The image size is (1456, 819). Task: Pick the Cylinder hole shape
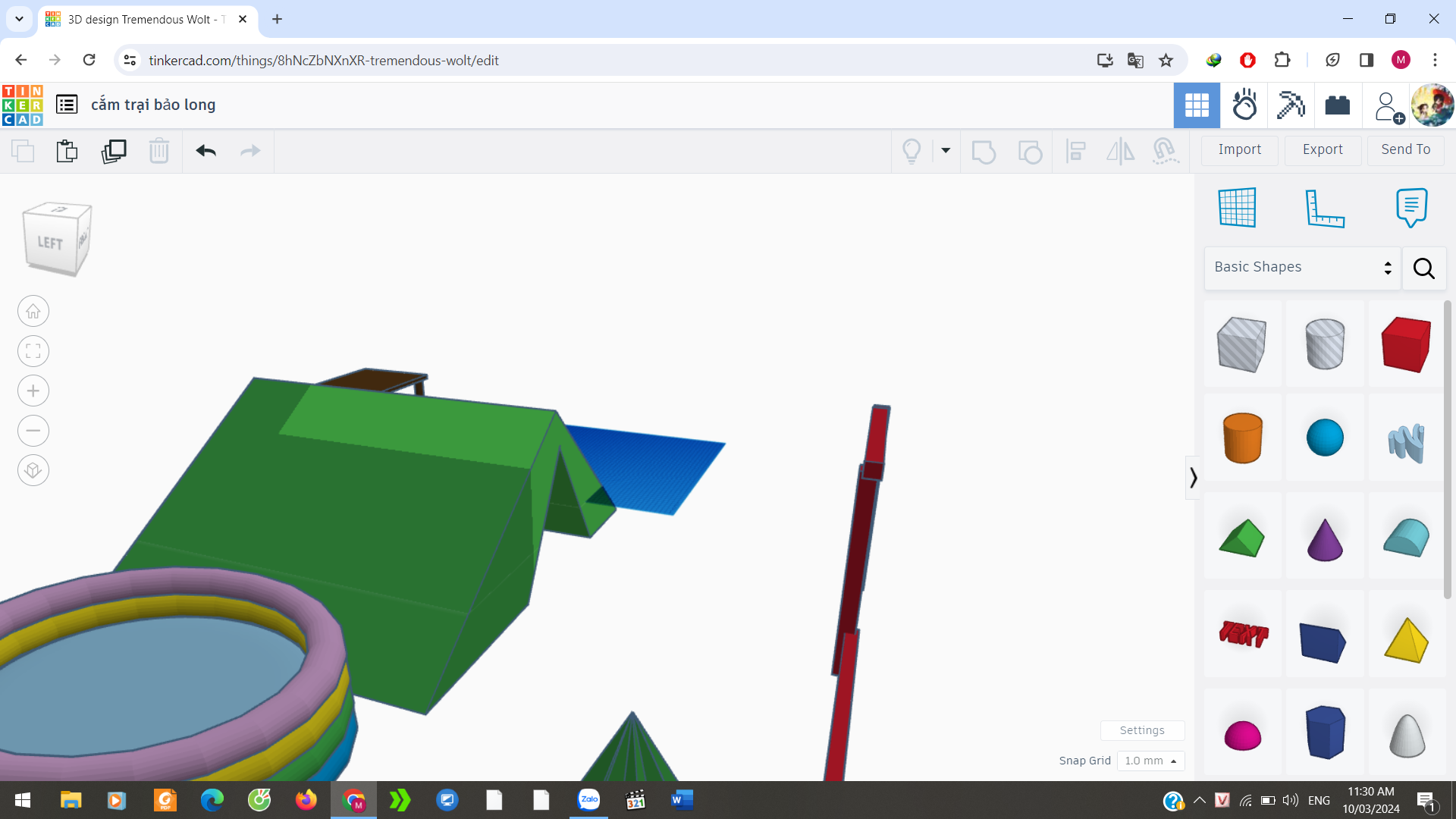1325,344
